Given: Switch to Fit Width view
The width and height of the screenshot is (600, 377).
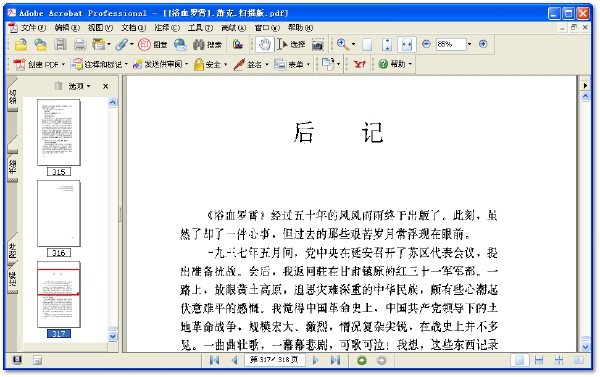Looking at the screenshot, I should 406,45.
